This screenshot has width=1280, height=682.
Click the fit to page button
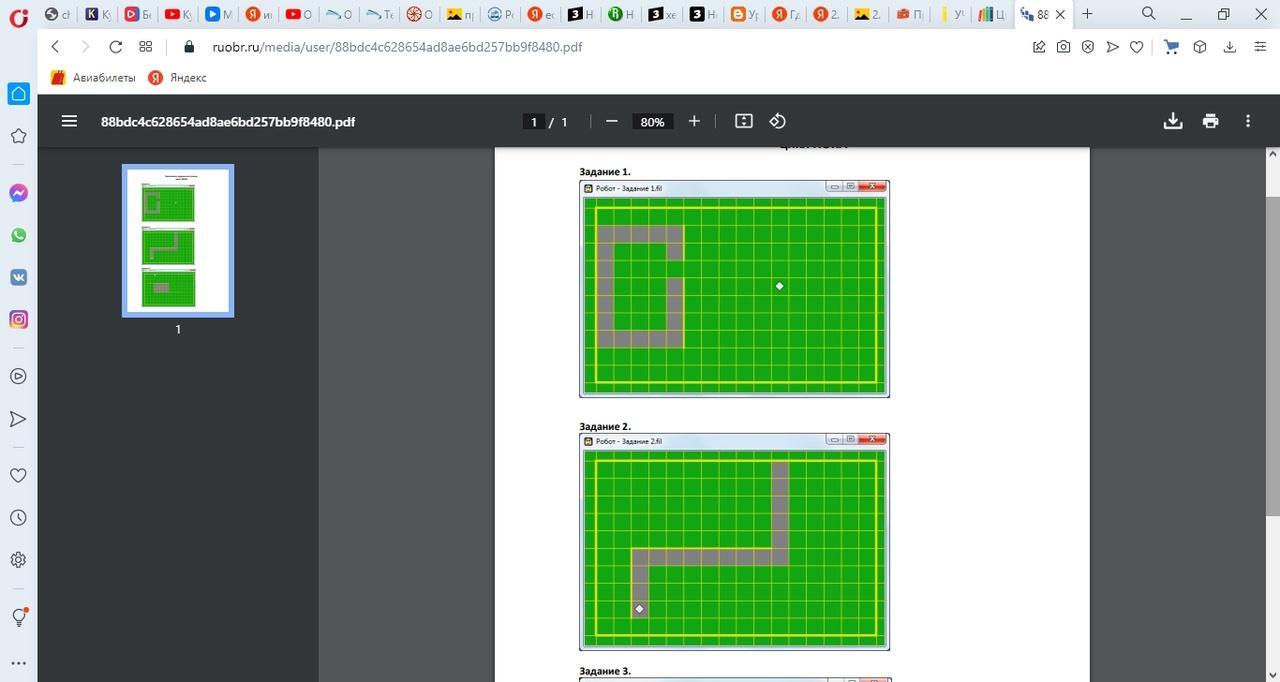pyautogui.click(x=743, y=121)
